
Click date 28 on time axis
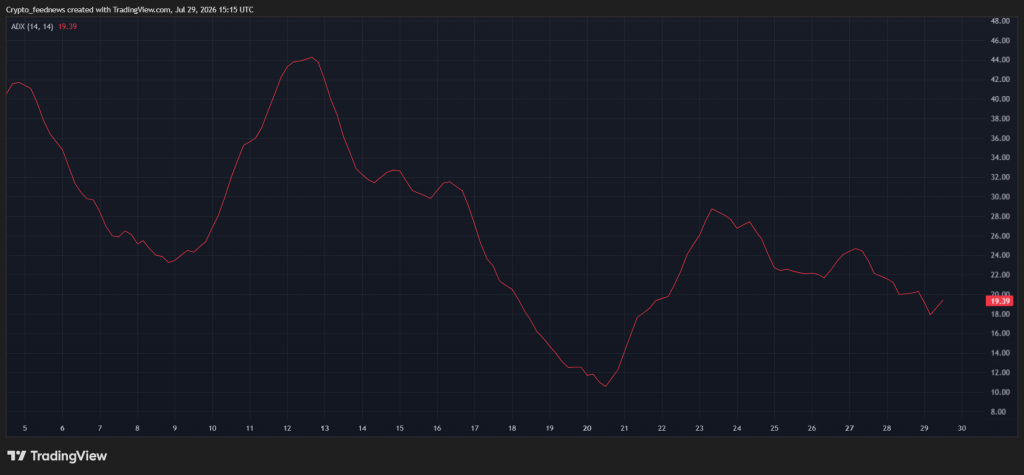[887, 429]
